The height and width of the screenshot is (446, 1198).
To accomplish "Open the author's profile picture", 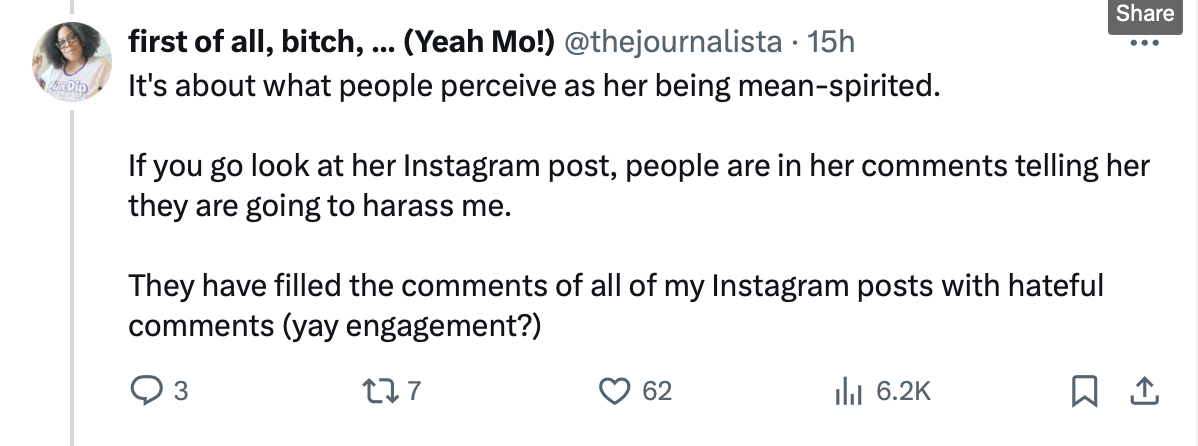I will click(72, 62).
